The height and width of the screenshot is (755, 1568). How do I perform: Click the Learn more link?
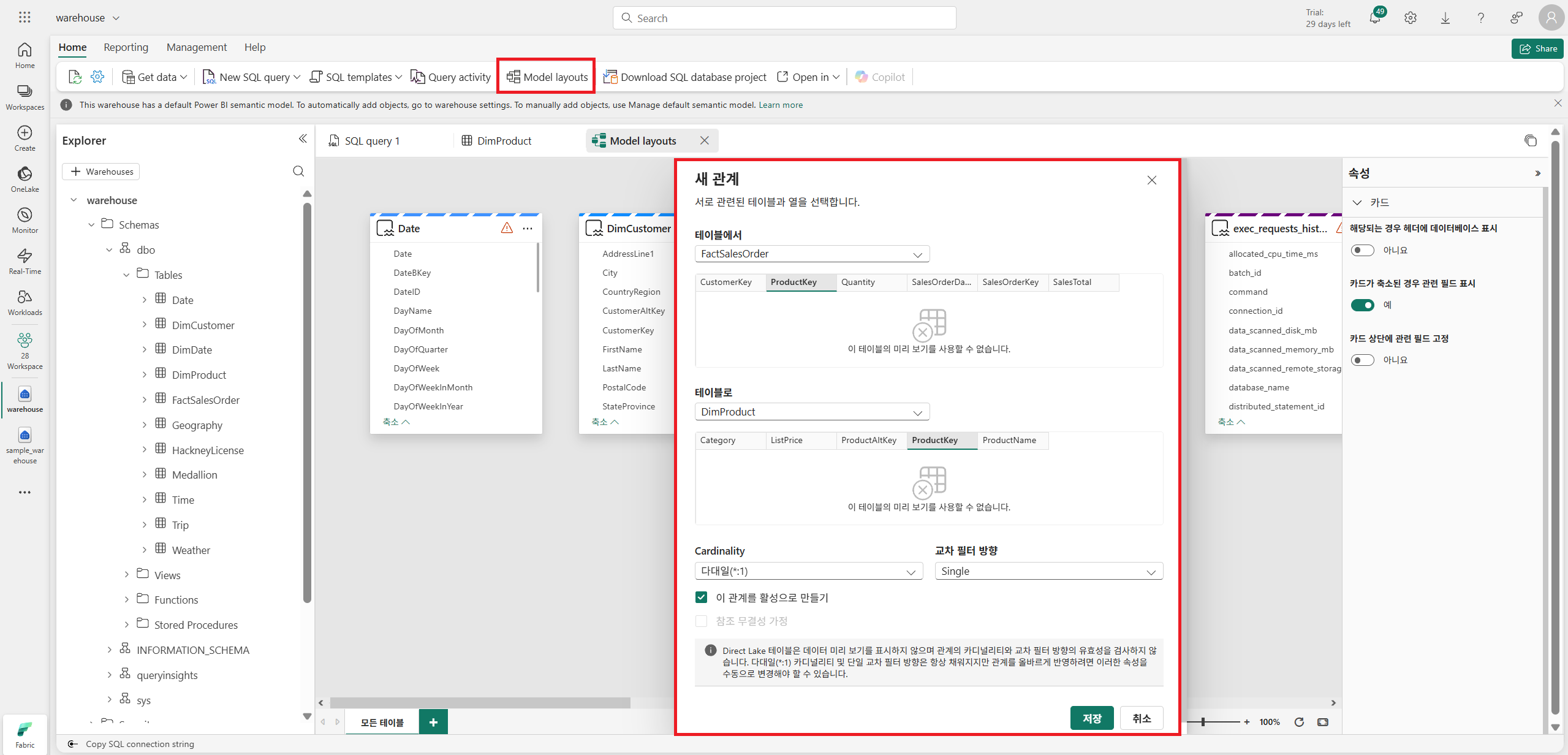[x=780, y=105]
